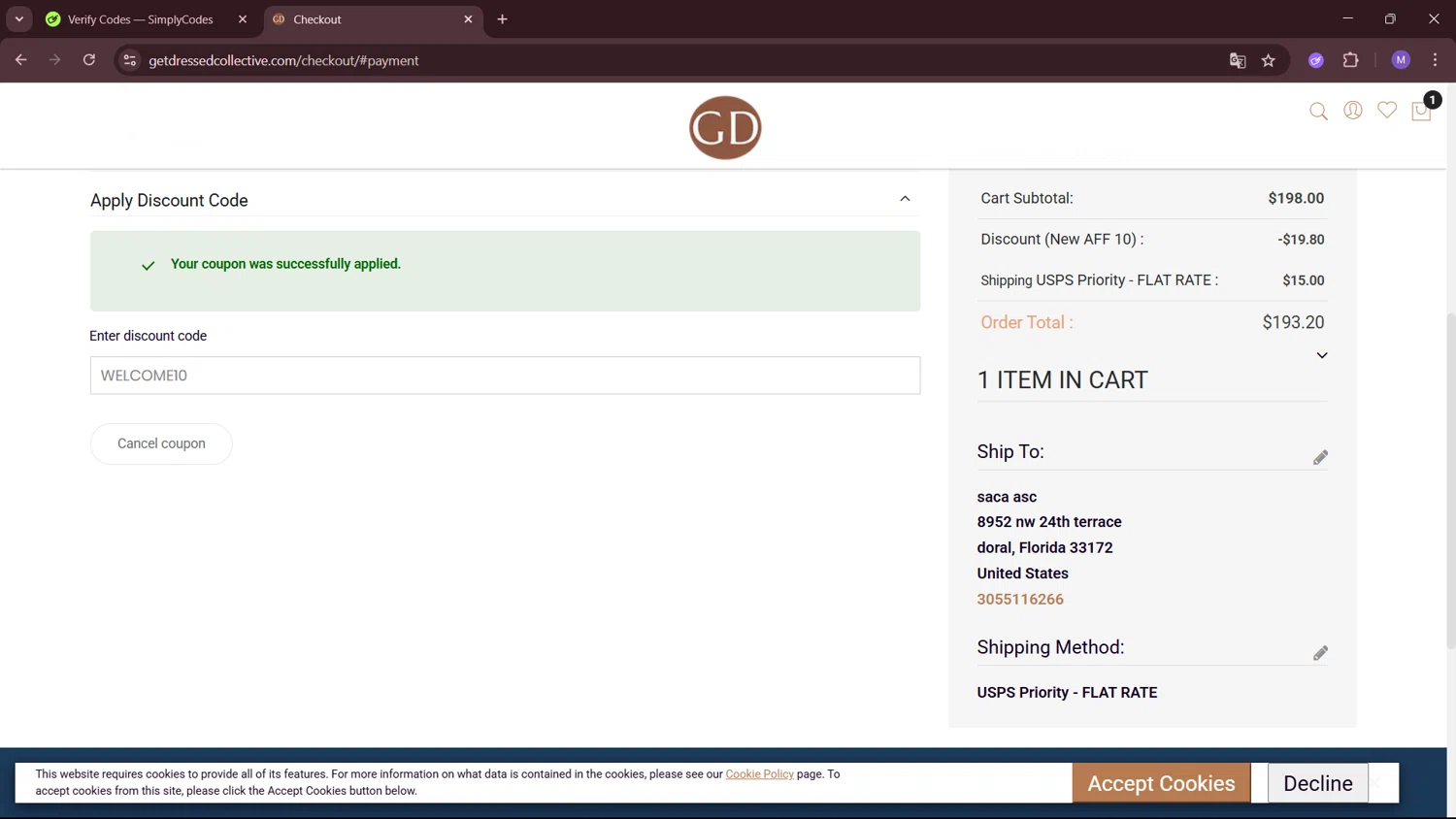
Task: Click the phone number 3055116266
Action: (1020, 600)
